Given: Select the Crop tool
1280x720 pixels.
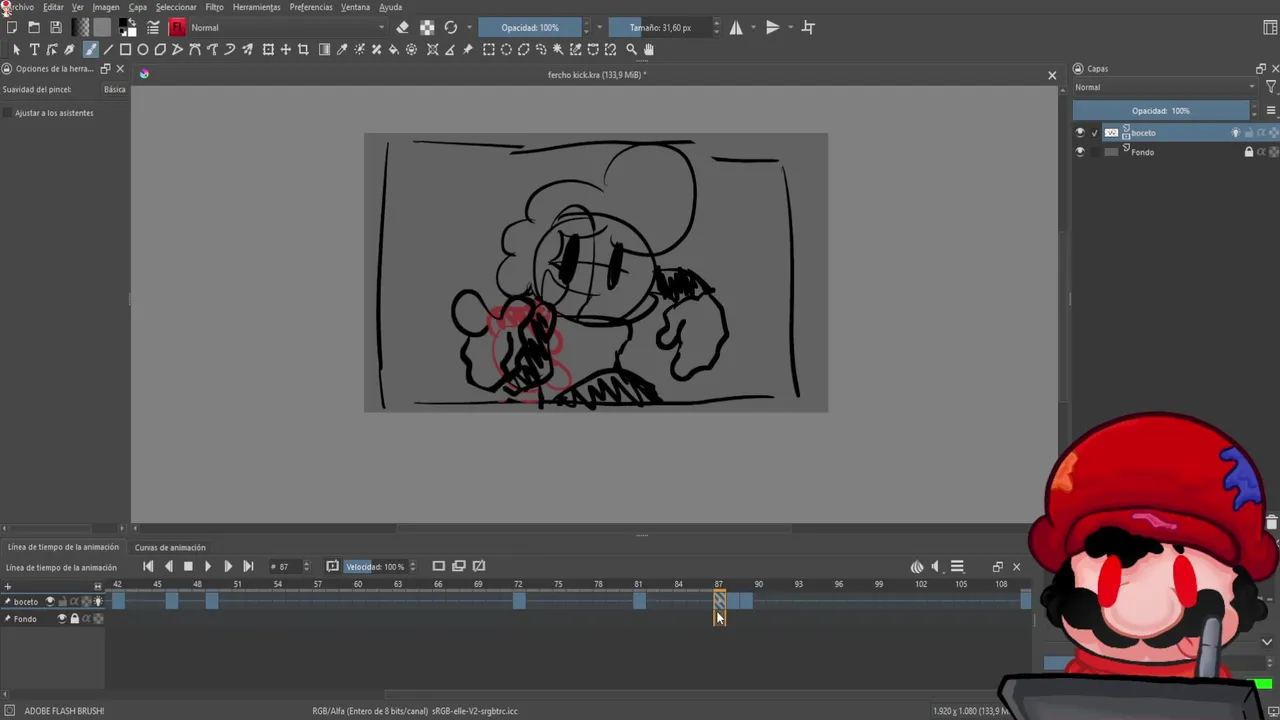Looking at the screenshot, I should tap(303, 49).
